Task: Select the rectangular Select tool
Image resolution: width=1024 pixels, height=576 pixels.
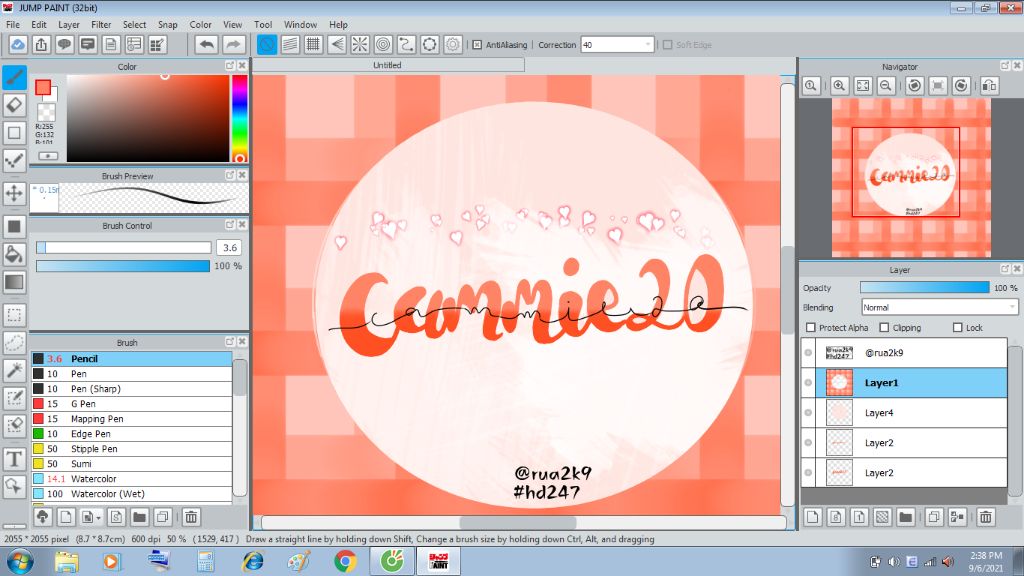Action: [14, 315]
